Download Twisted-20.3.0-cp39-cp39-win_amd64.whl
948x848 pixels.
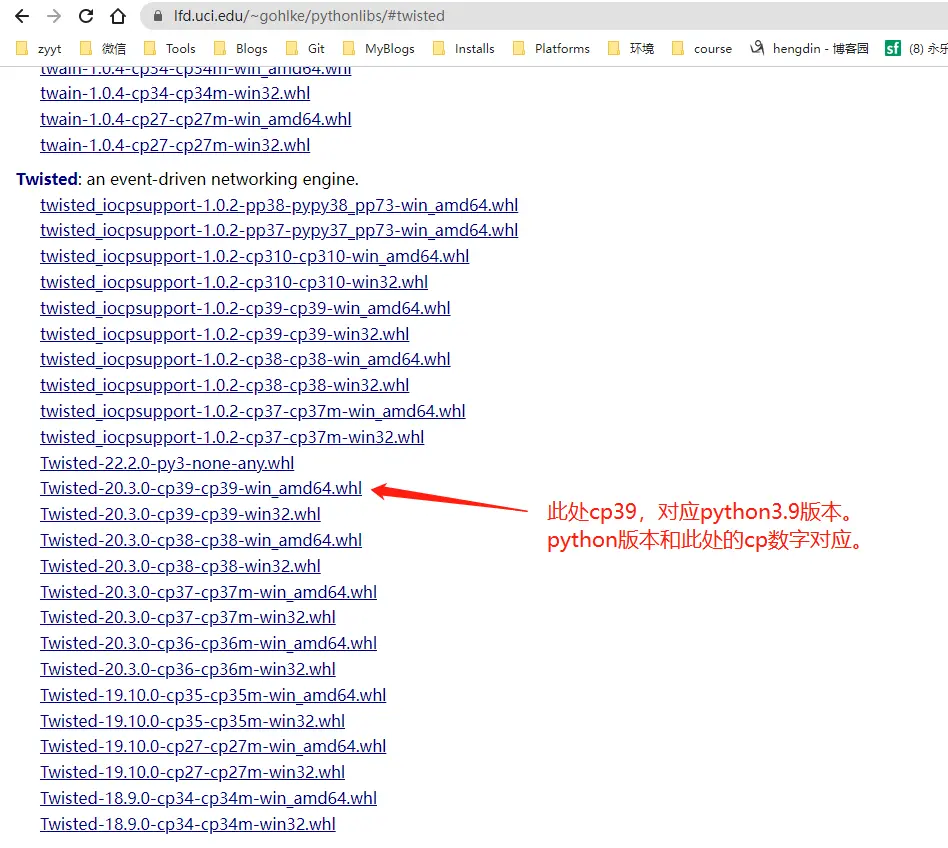[201, 488]
